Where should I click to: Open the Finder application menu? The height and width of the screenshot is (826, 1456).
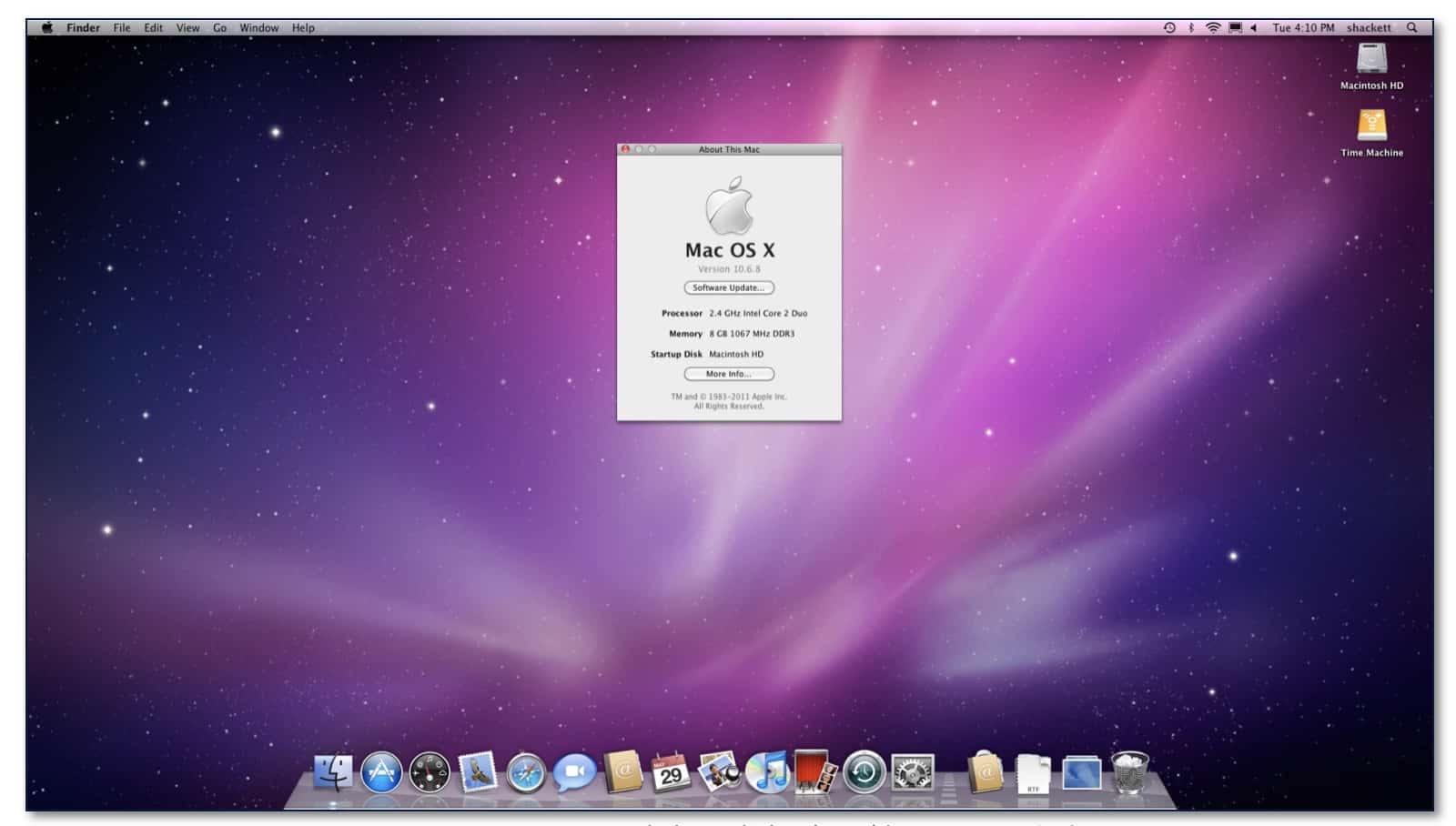[x=83, y=27]
